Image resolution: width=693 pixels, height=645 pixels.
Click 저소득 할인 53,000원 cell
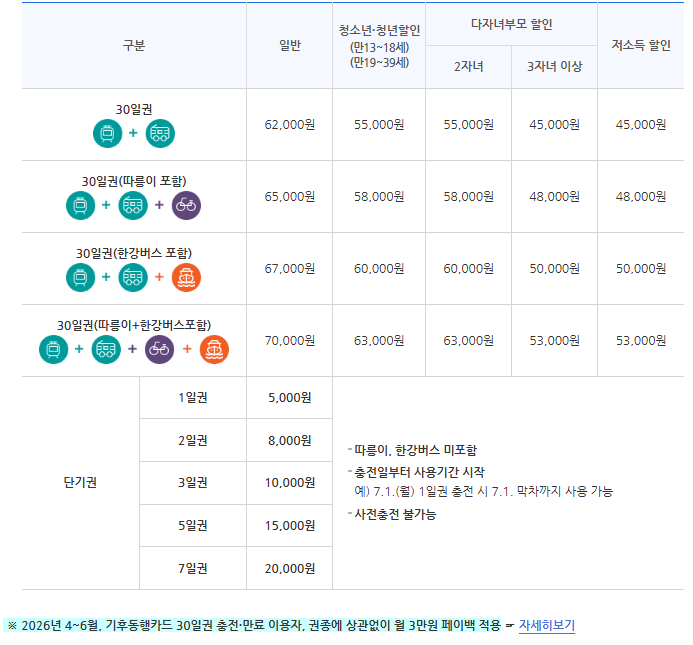pos(641,341)
